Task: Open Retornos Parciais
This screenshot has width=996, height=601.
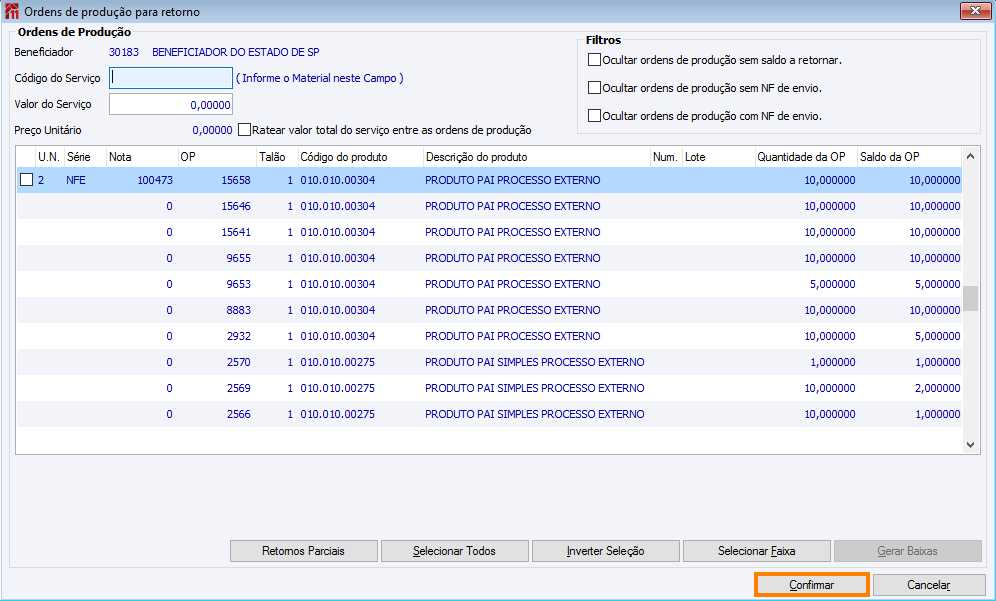Action: tap(304, 551)
